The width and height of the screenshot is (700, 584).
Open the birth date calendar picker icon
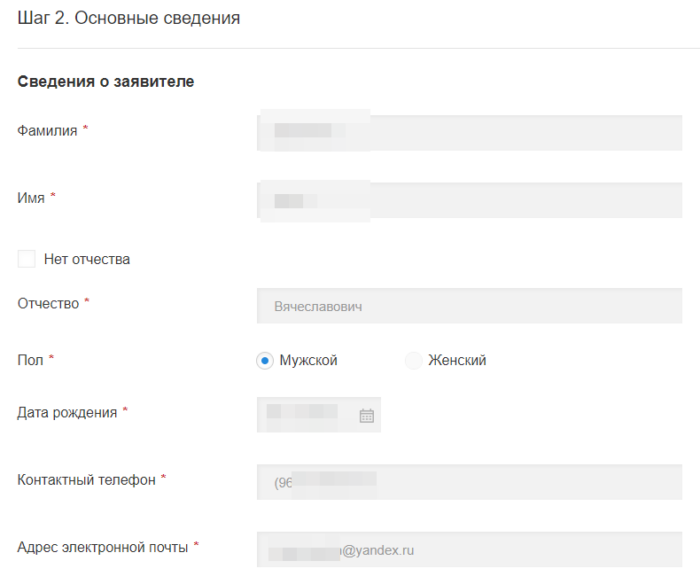tap(366, 415)
